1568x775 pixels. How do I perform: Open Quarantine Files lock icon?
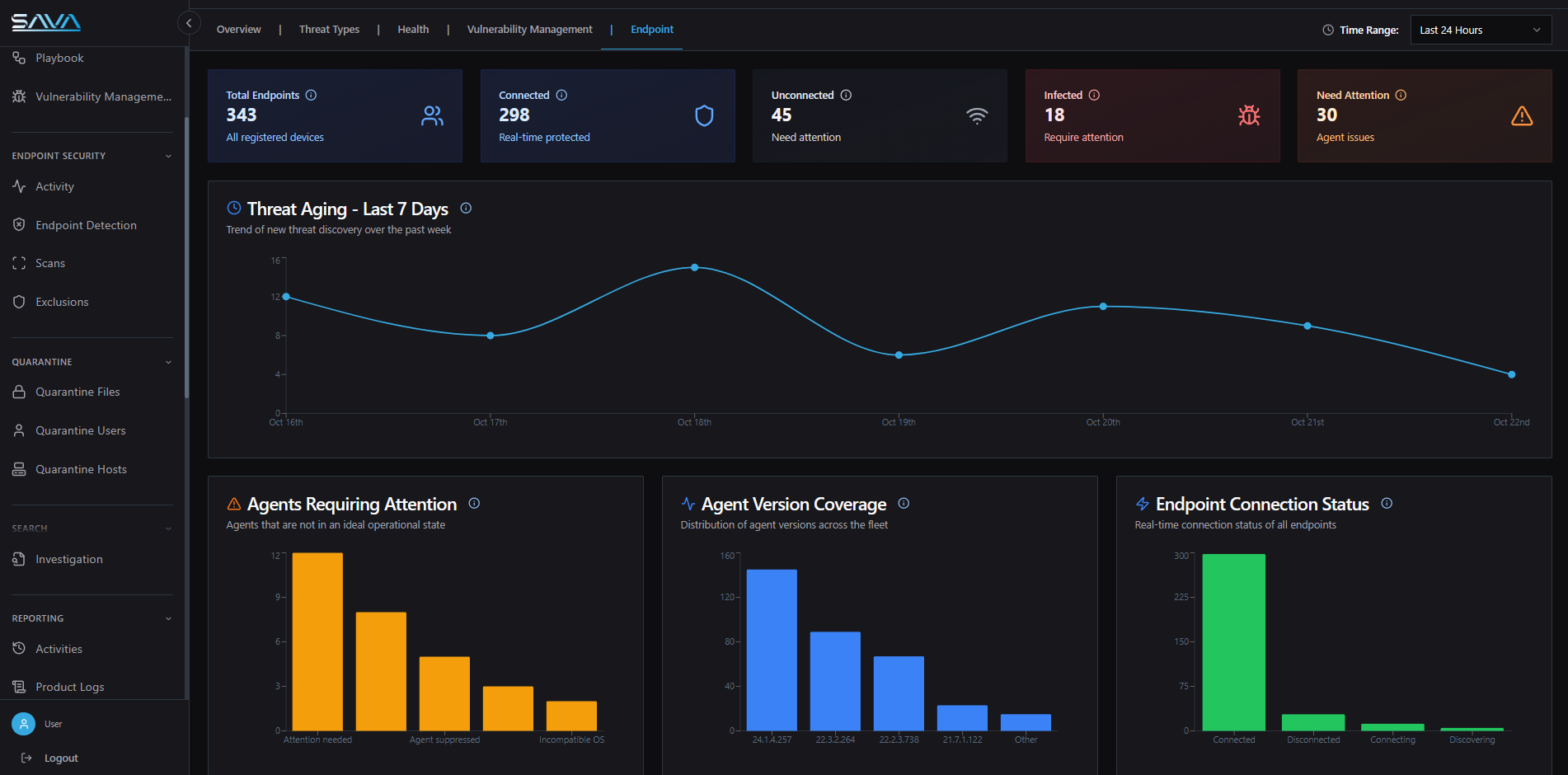[x=19, y=392]
